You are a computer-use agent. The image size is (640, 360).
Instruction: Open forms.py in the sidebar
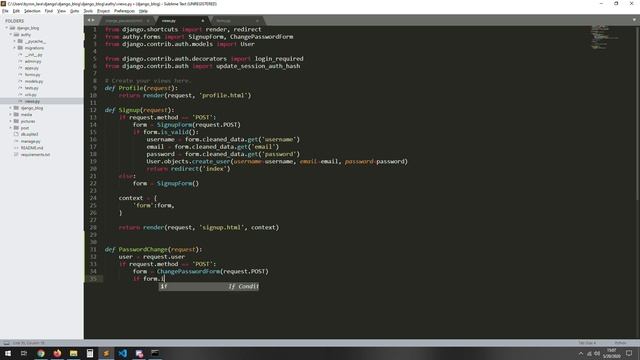[32, 75]
